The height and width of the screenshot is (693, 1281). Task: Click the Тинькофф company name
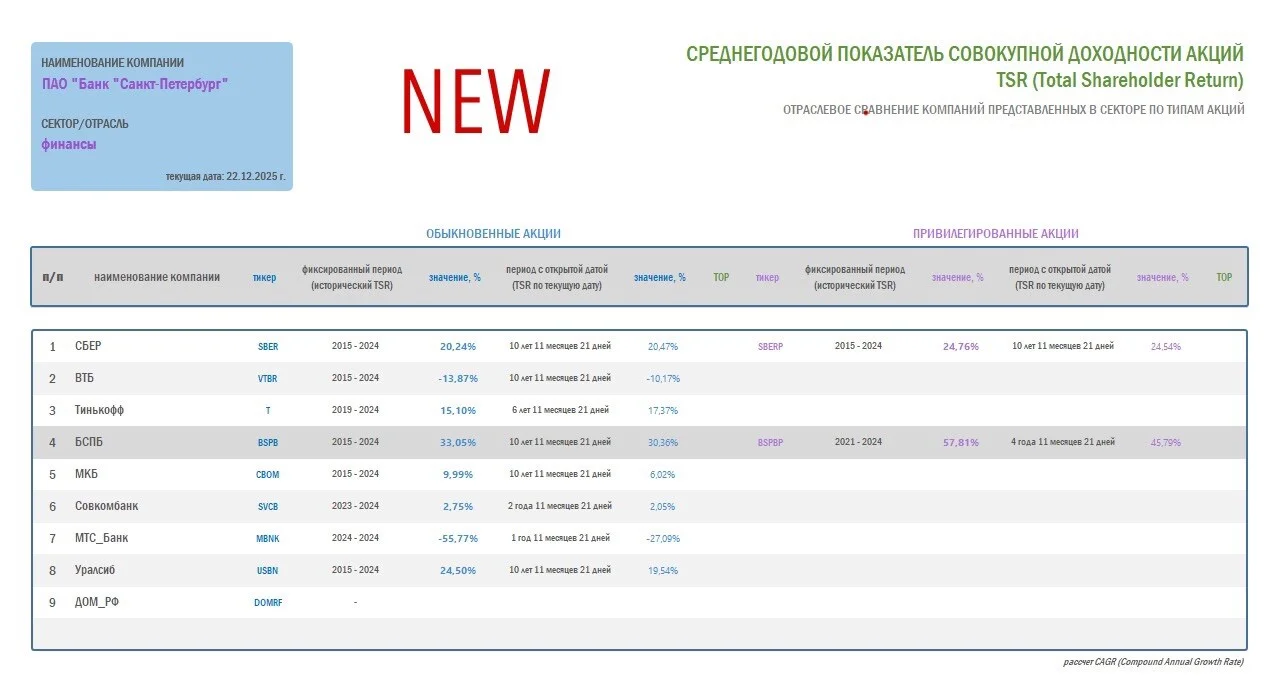click(99, 410)
